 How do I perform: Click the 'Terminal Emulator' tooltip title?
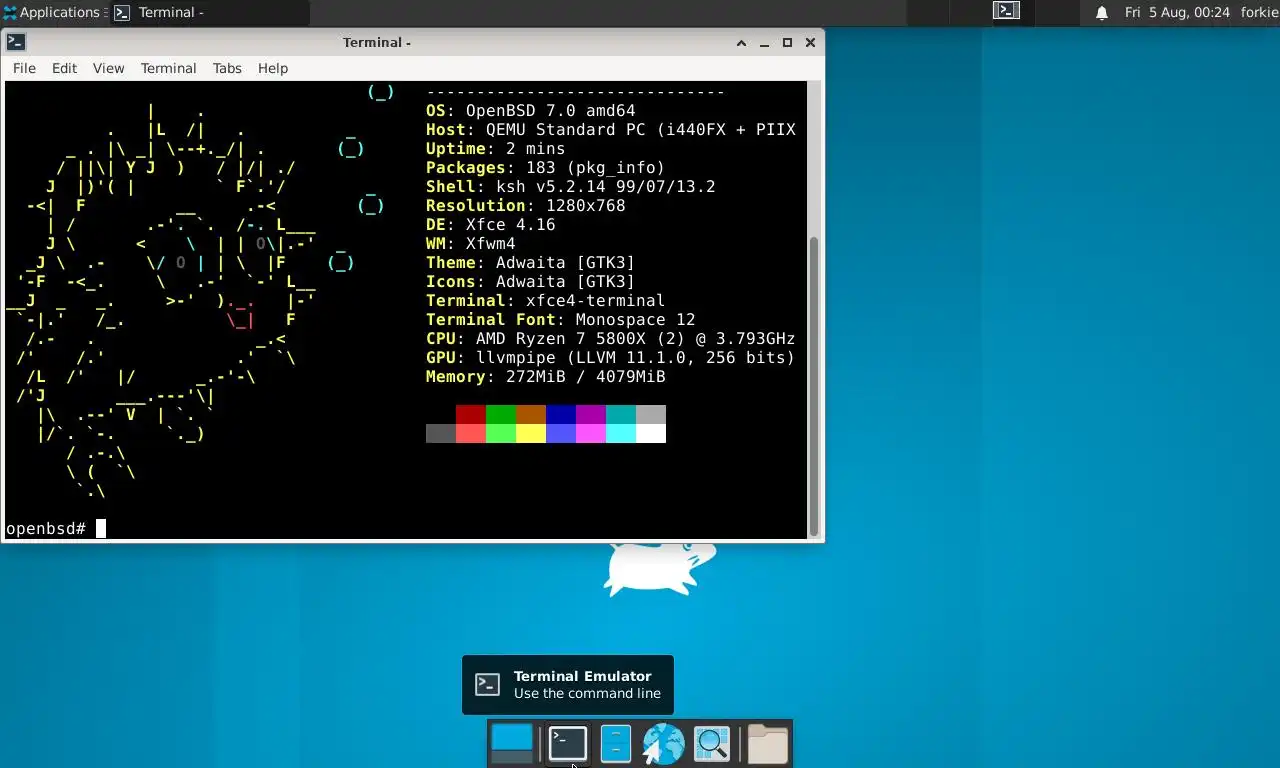pos(582,676)
